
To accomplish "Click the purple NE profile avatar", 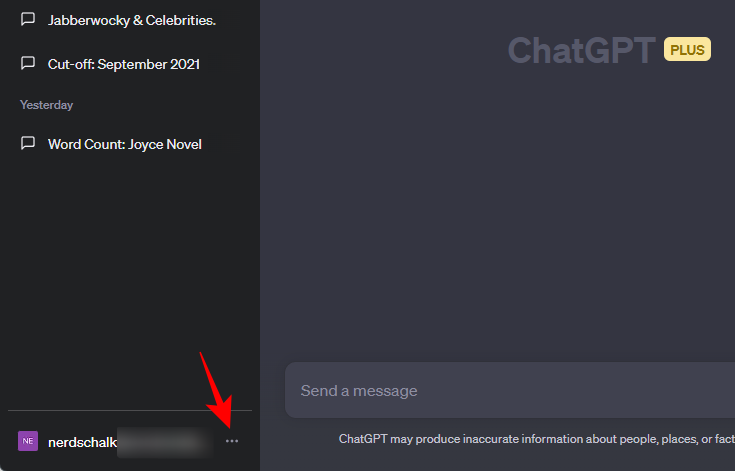I will pos(28,441).
